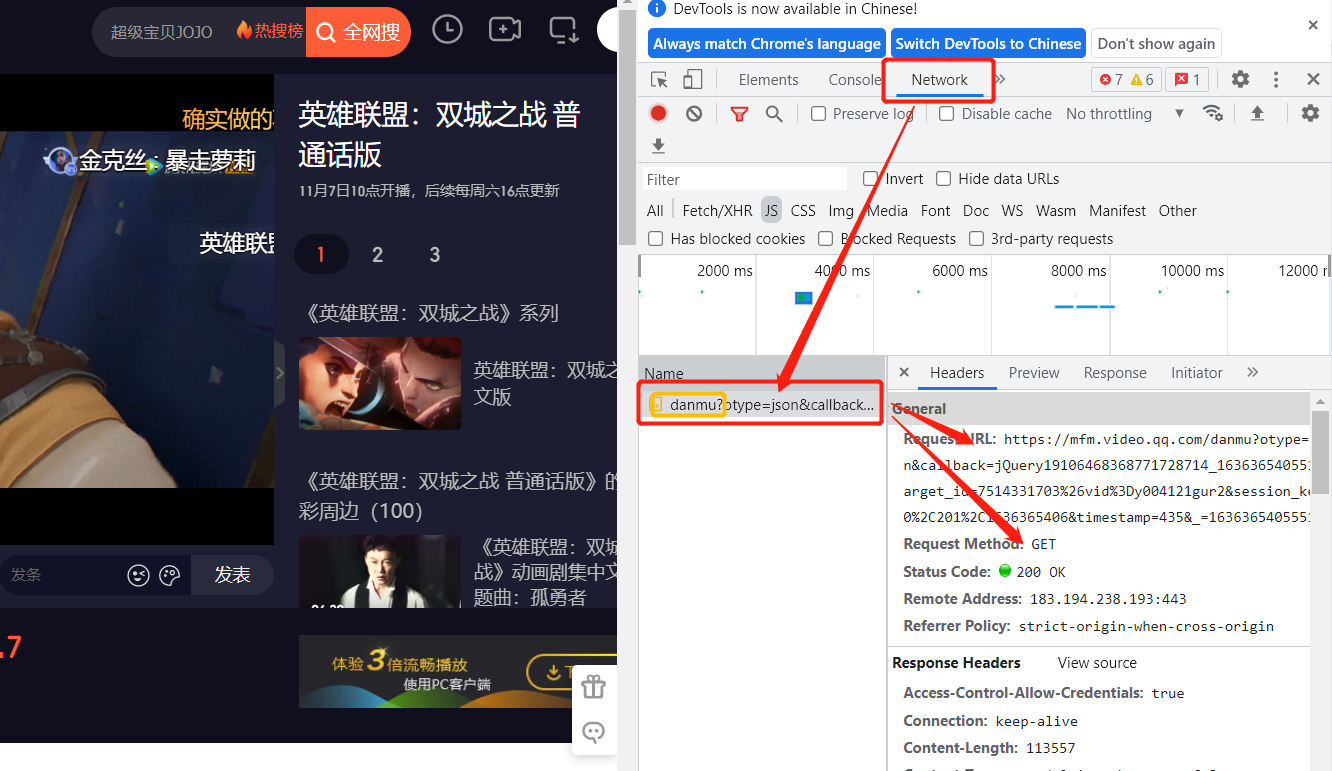1332x771 pixels.
Task: Collapse the Response Headers section
Action: [x=956, y=663]
